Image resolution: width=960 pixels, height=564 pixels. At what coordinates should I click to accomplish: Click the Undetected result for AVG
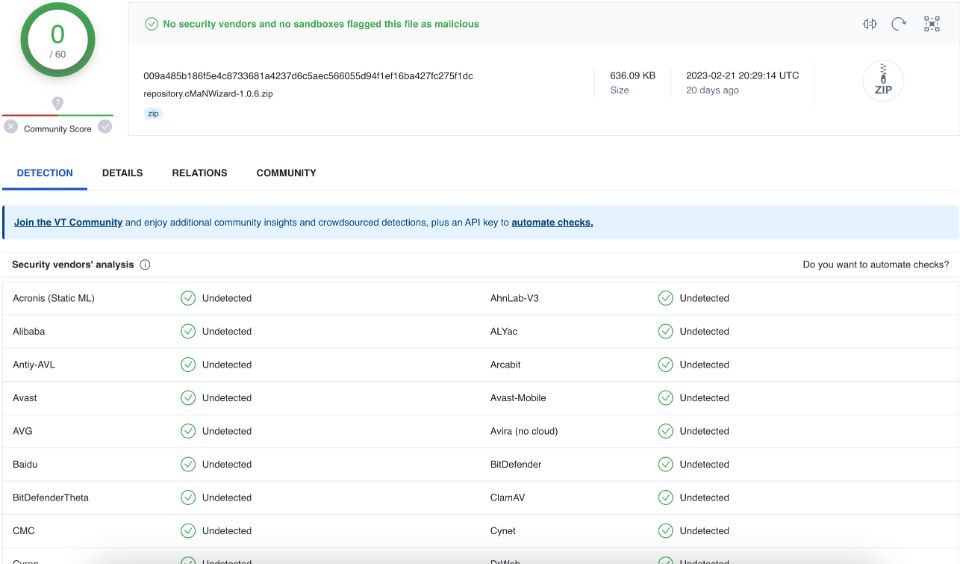(227, 431)
